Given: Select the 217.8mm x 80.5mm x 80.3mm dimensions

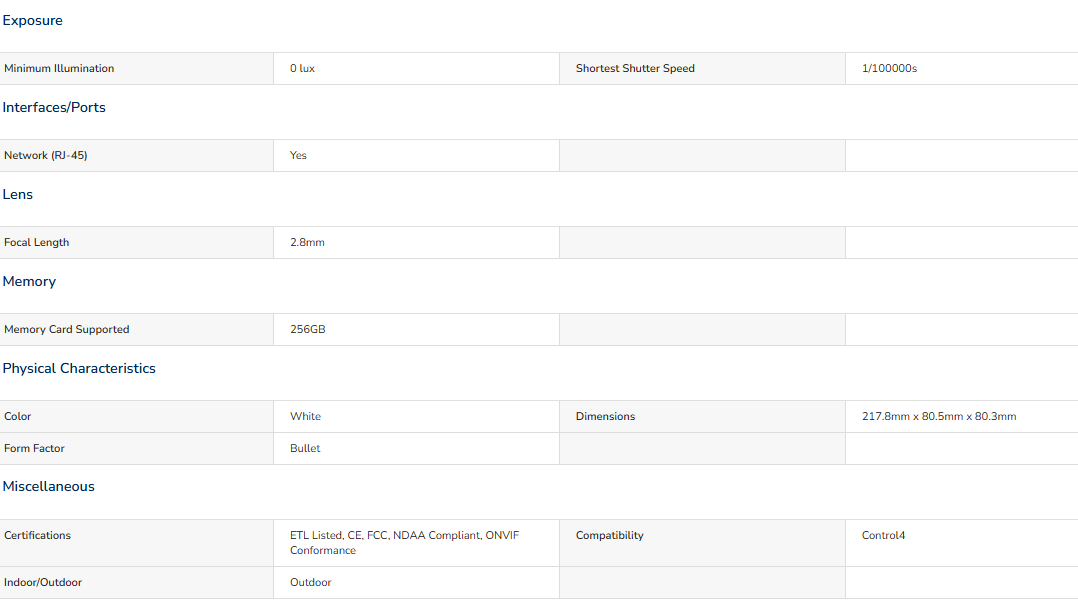Looking at the screenshot, I should click(x=938, y=417).
